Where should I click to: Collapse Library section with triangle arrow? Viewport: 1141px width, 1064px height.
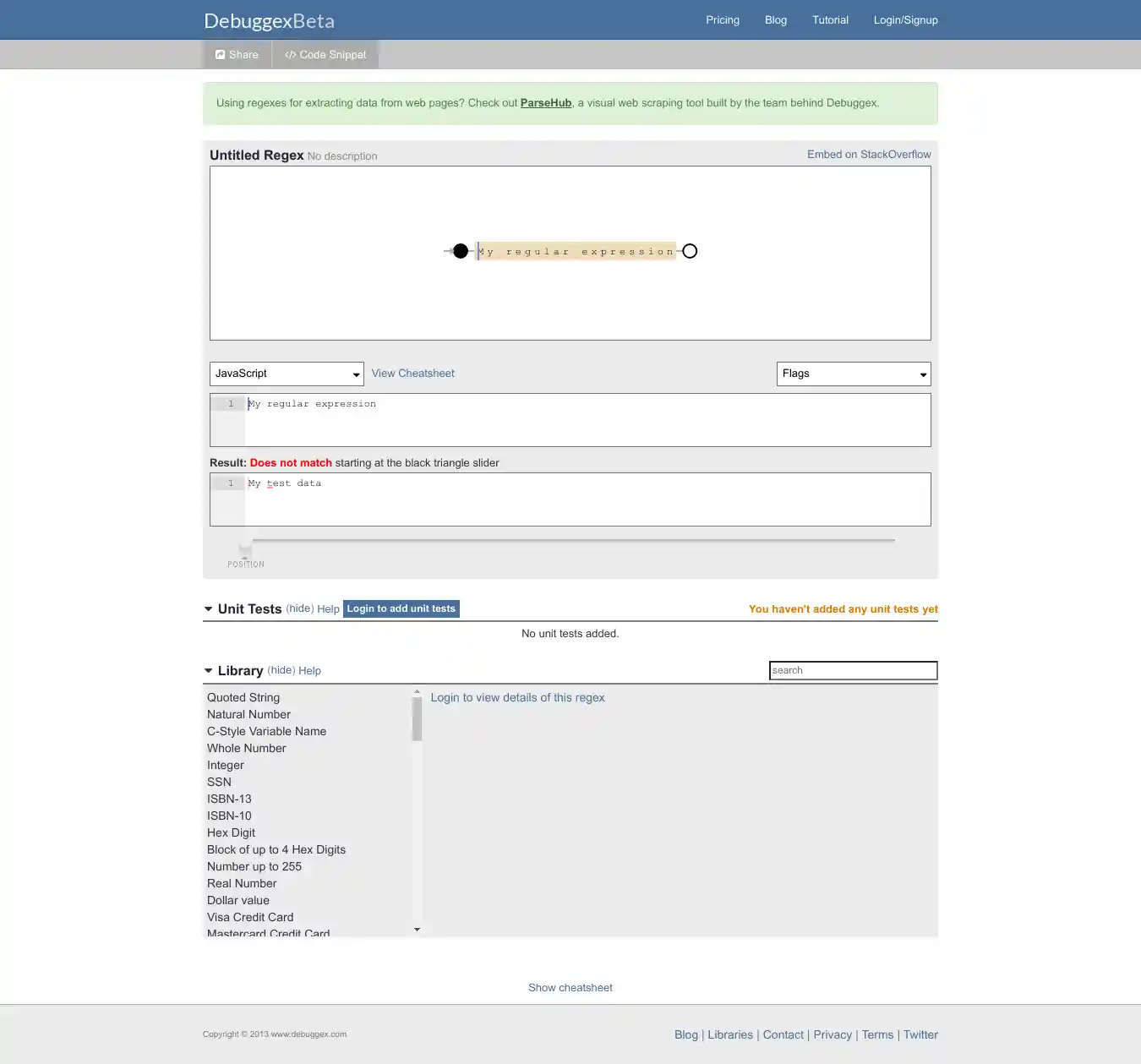point(209,671)
